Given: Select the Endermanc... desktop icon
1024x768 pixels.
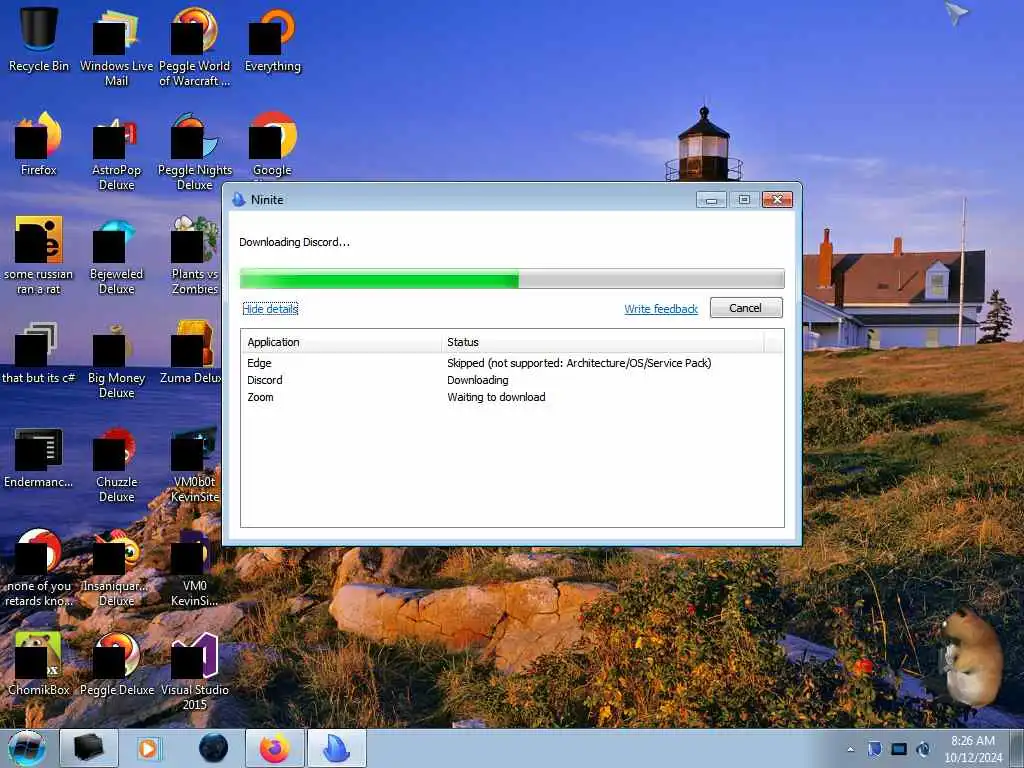Looking at the screenshot, I should pos(39,457).
